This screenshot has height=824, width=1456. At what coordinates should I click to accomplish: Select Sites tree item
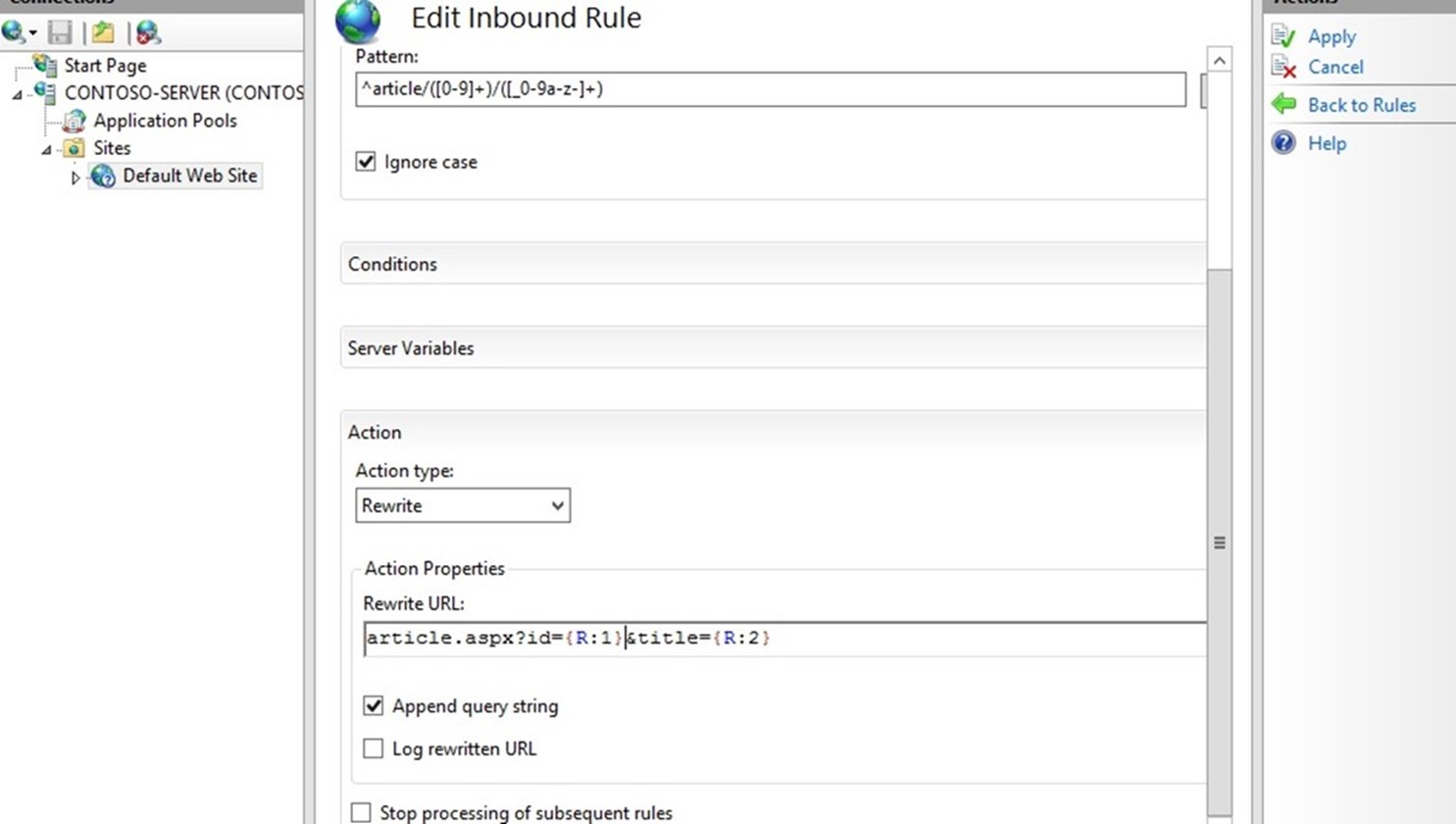tap(112, 148)
